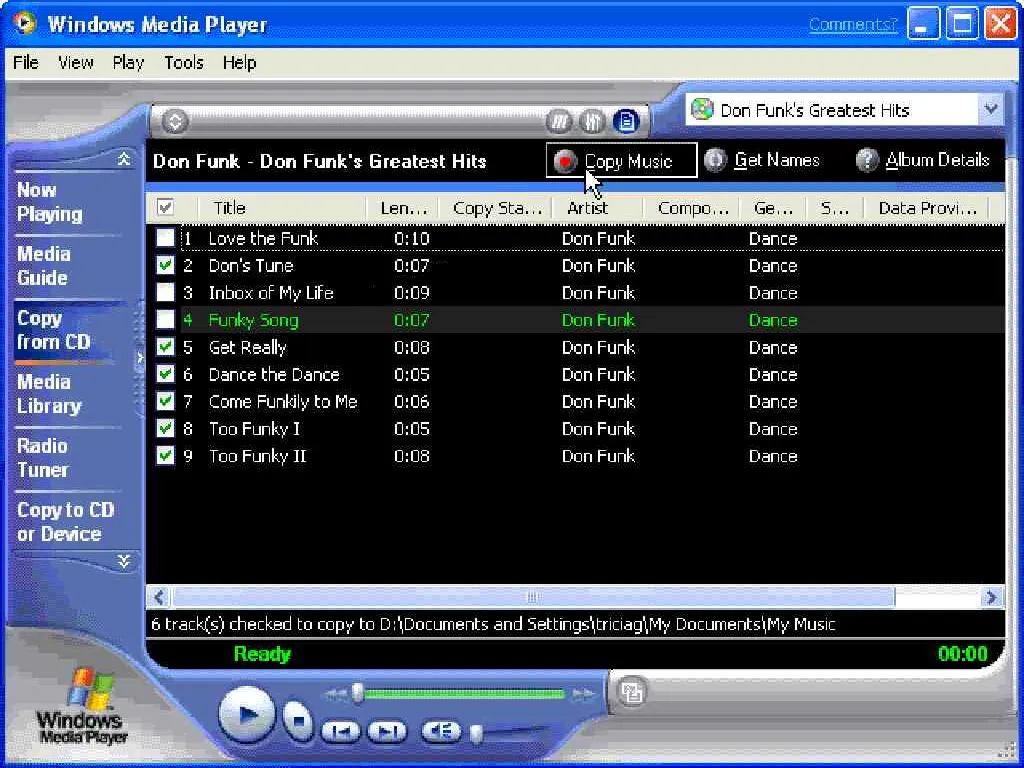Viewport: 1024px width, 768px height.
Task: Uncheck Come Funkily to Me checkbox
Action: [165, 401]
